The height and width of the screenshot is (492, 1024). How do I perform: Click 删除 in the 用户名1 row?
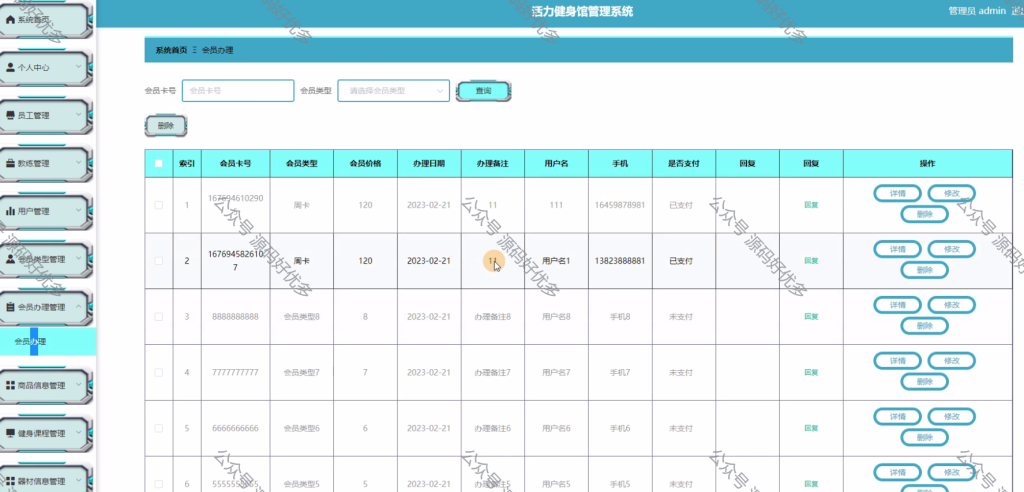(925, 270)
